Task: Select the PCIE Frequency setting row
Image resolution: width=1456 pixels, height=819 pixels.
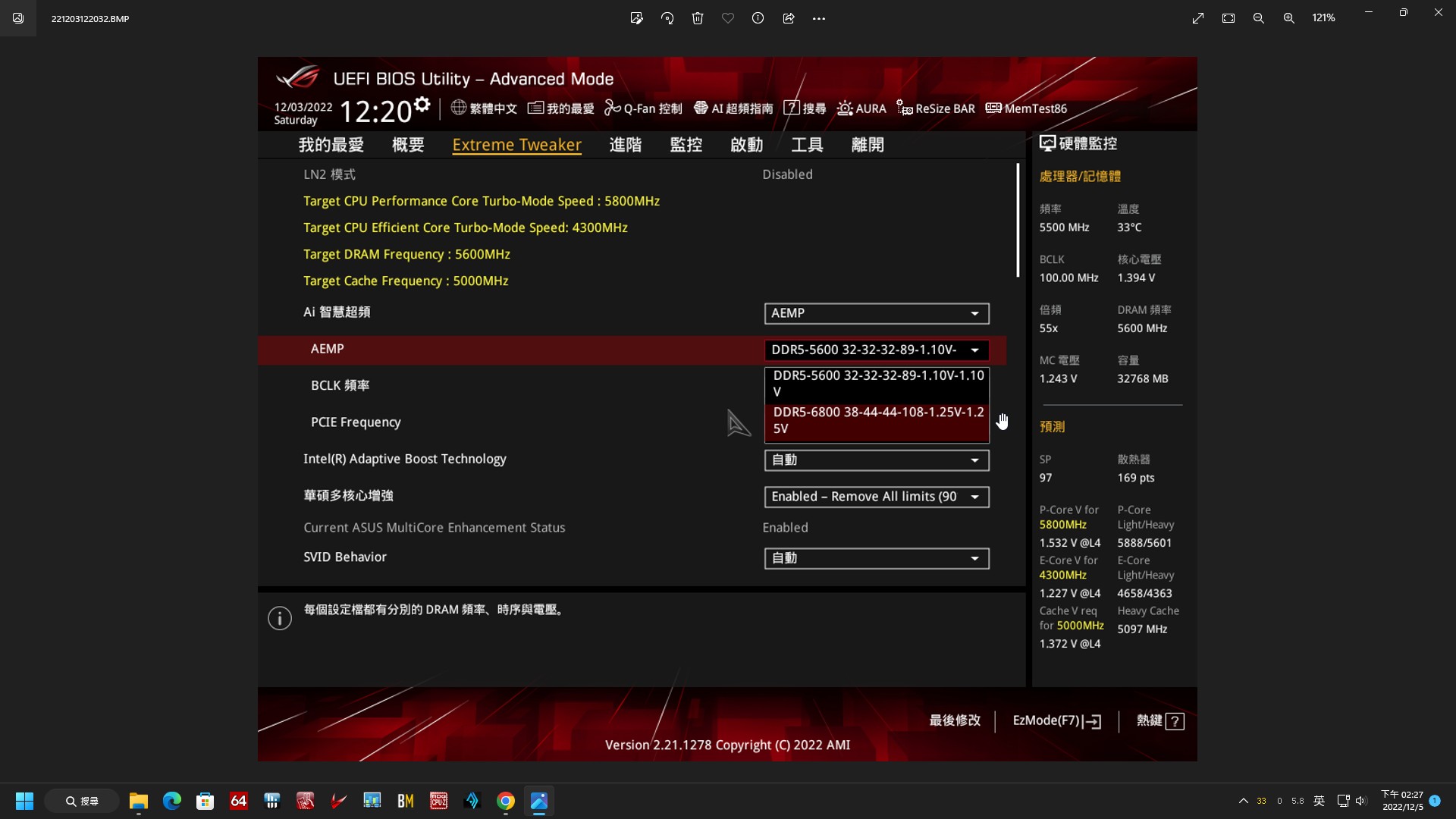Action: point(356,422)
